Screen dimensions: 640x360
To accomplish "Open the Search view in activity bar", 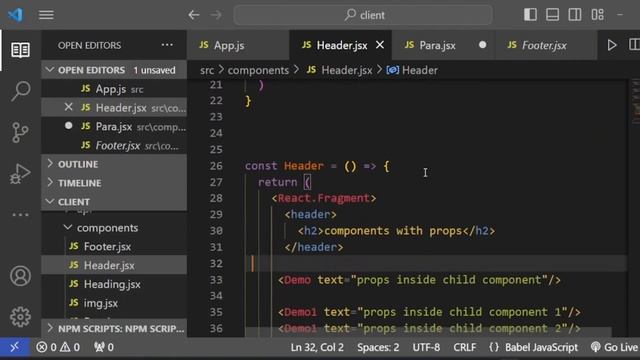I will (x=20, y=91).
